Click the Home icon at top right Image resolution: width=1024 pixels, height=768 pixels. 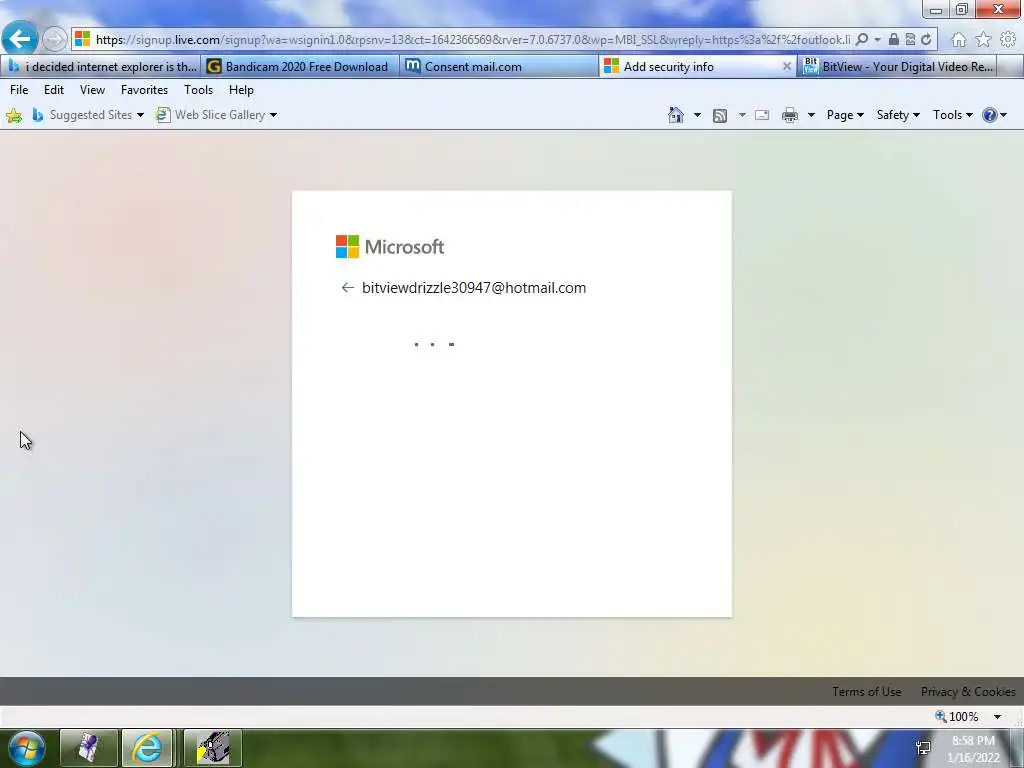(x=958, y=40)
